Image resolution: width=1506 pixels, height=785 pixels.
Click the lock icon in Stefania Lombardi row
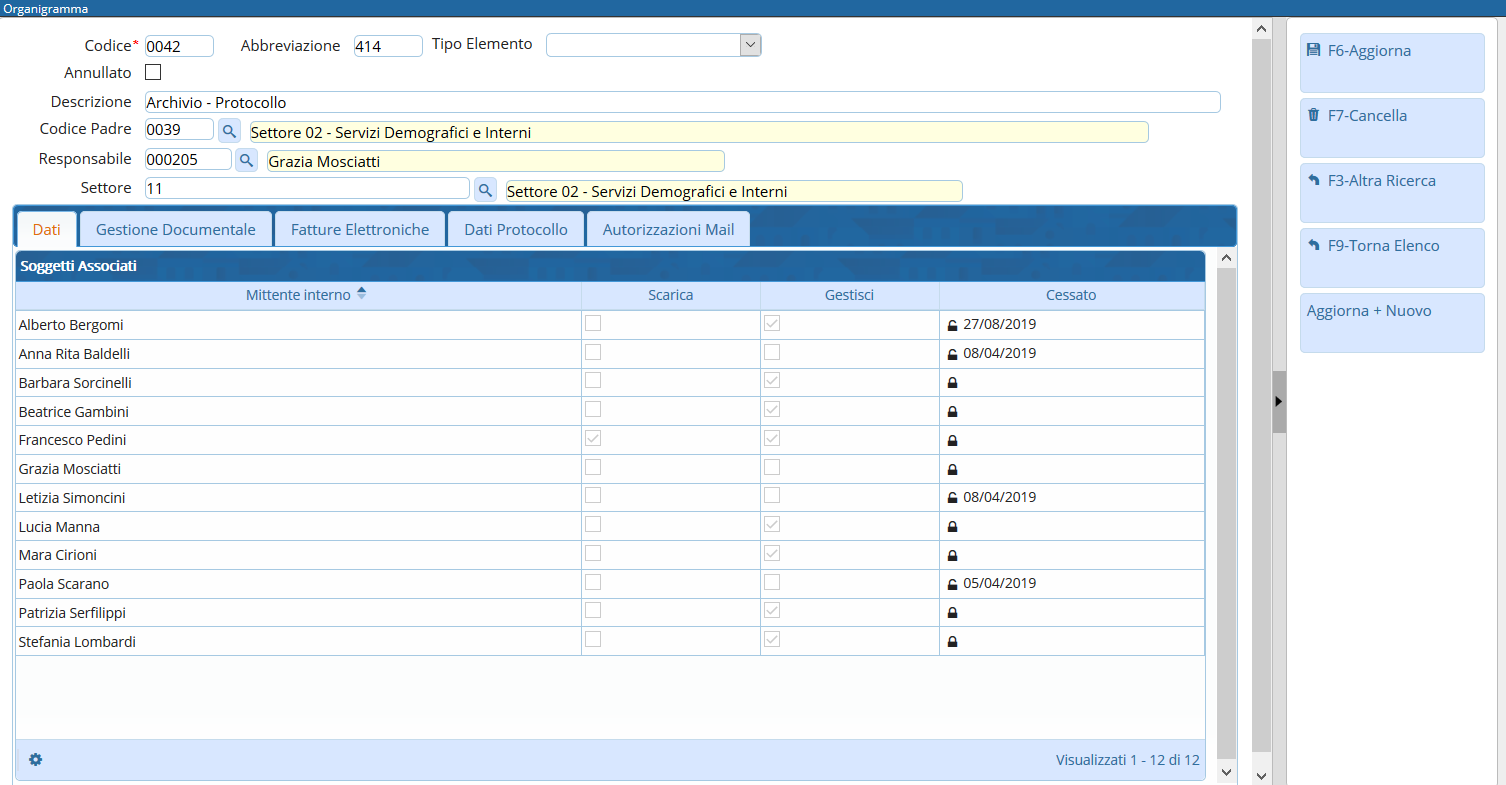(952, 642)
